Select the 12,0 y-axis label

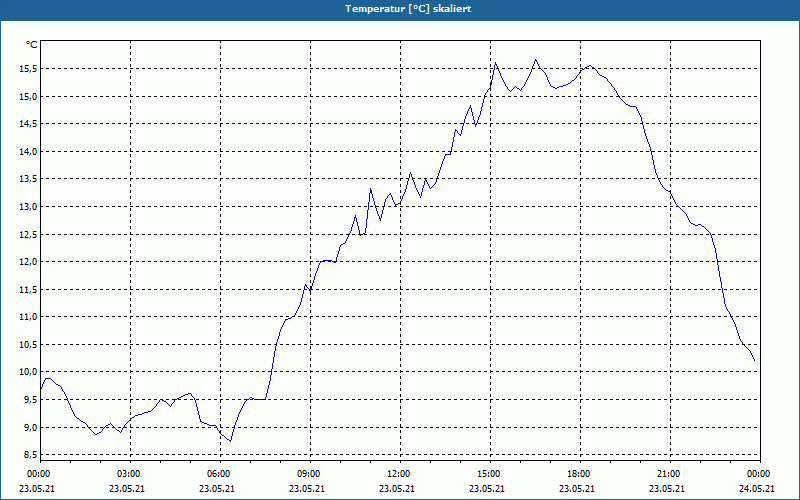click(x=28, y=262)
